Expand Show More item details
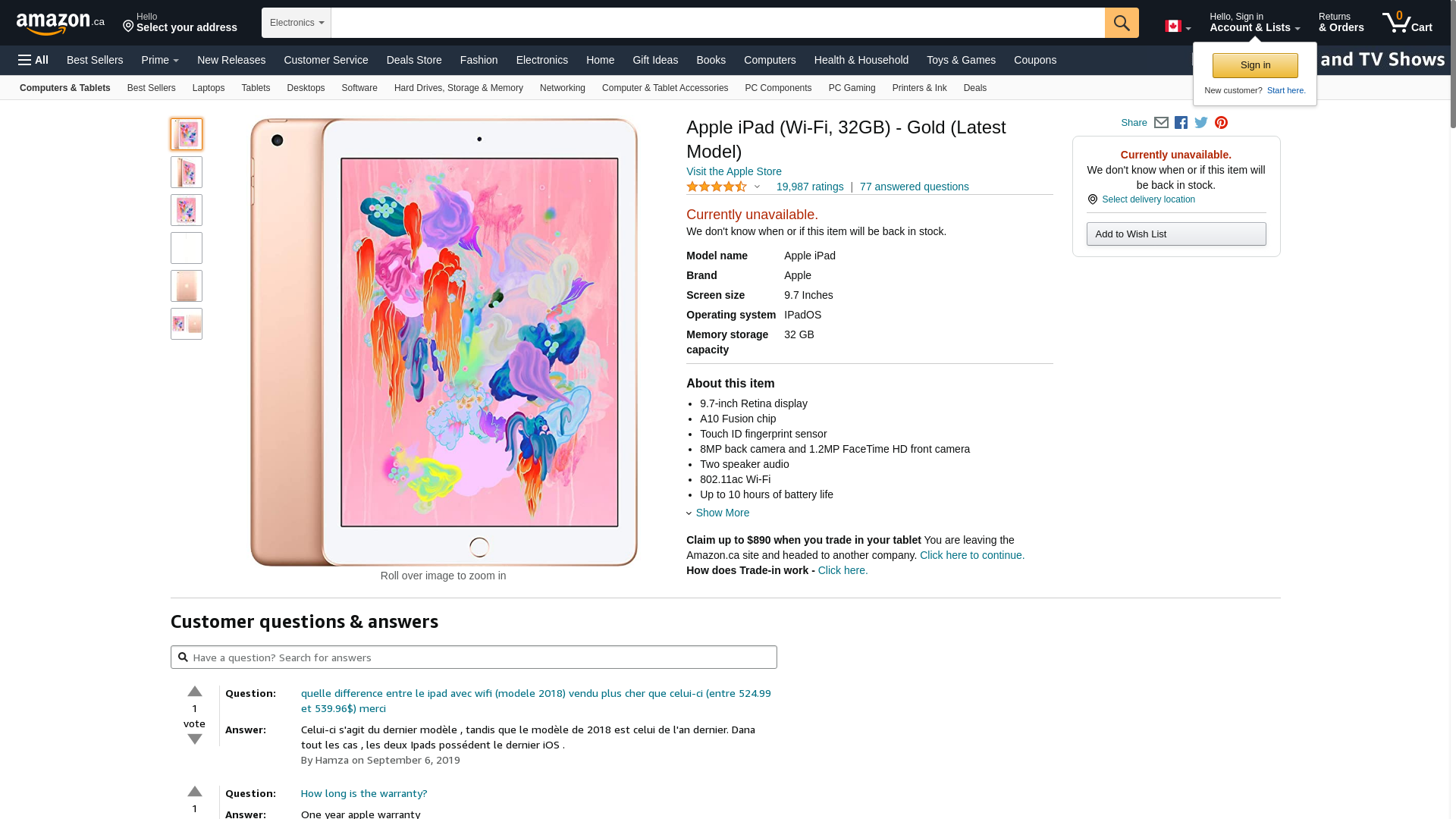 [721, 513]
